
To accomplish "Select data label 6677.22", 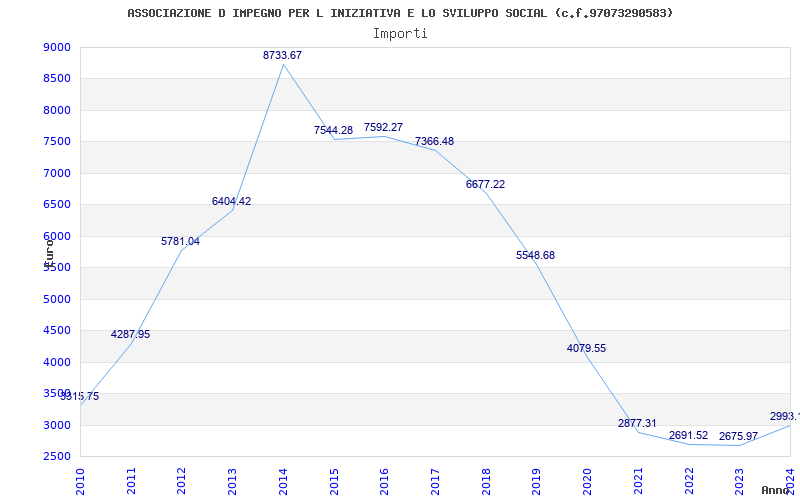I will click(485, 184).
